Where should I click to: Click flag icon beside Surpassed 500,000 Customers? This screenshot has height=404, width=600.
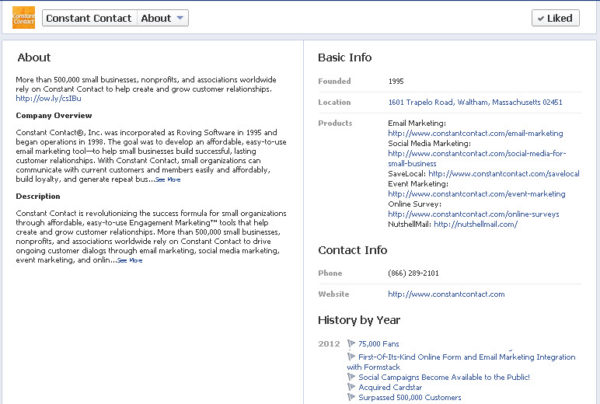click(x=351, y=397)
